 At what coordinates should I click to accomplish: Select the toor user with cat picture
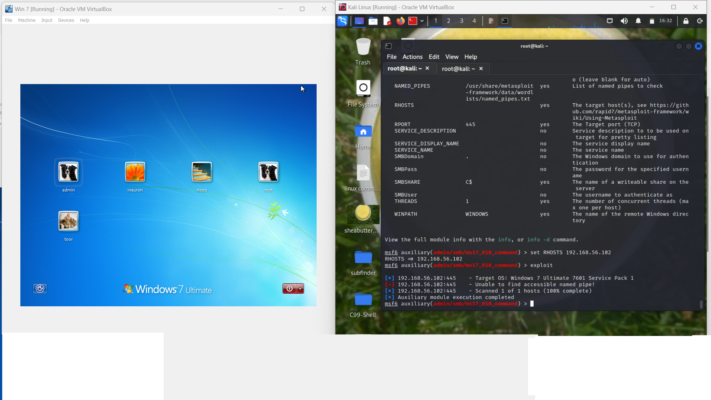(68, 225)
